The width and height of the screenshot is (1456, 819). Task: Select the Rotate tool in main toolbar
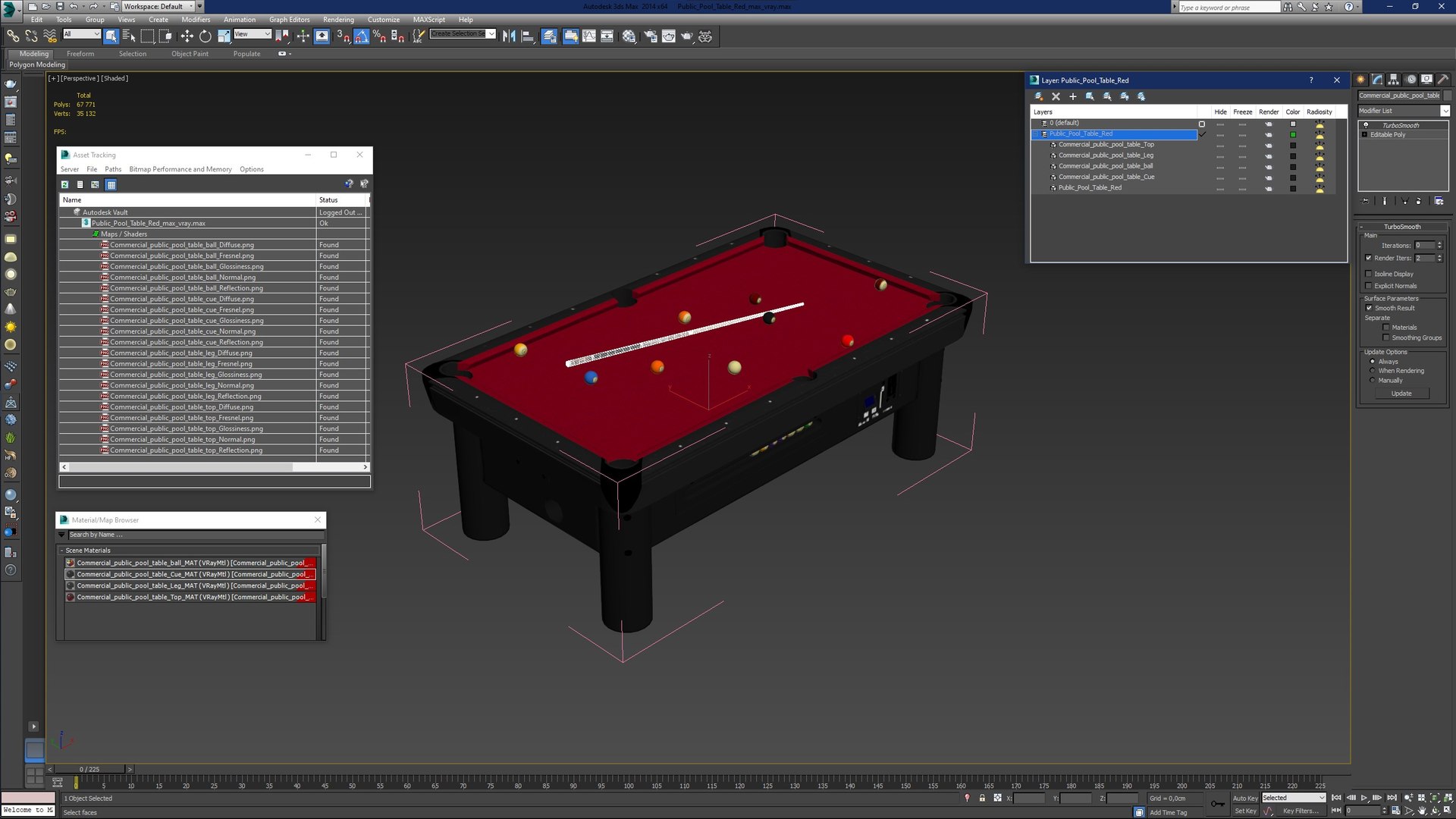pyautogui.click(x=205, y=36)
